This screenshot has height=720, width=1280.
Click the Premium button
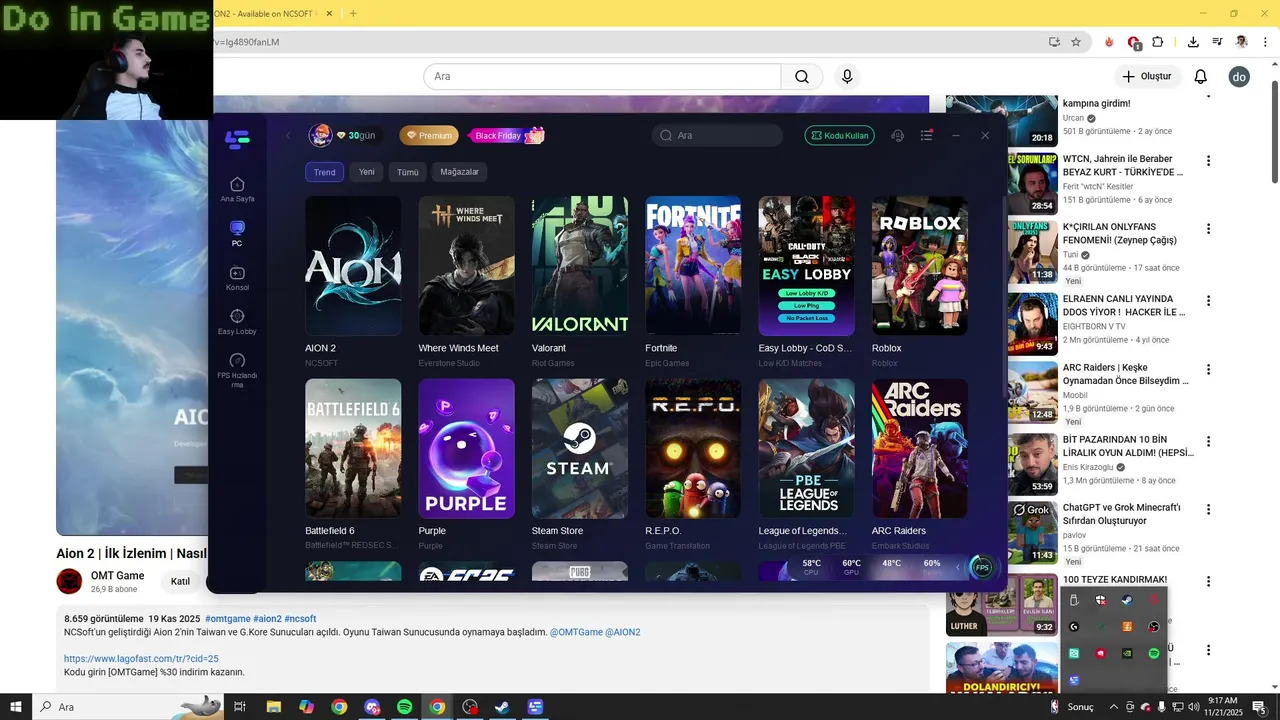point(429,135)
